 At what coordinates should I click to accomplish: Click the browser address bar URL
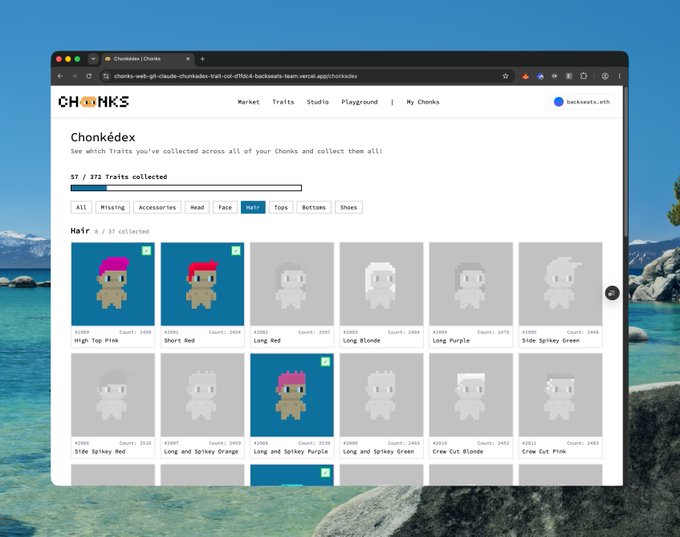(x=235, y=76)
